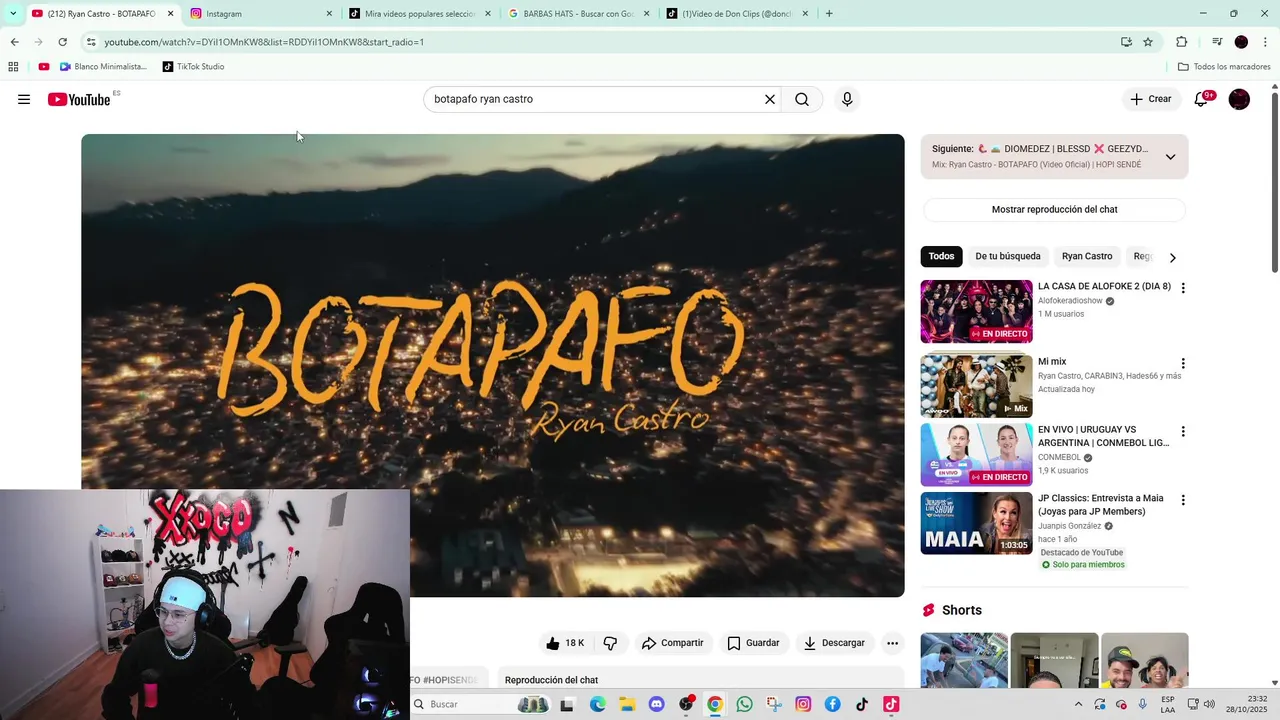
Task: Open the JP Classics MAIA thumbnail
Action: (976, 523)
